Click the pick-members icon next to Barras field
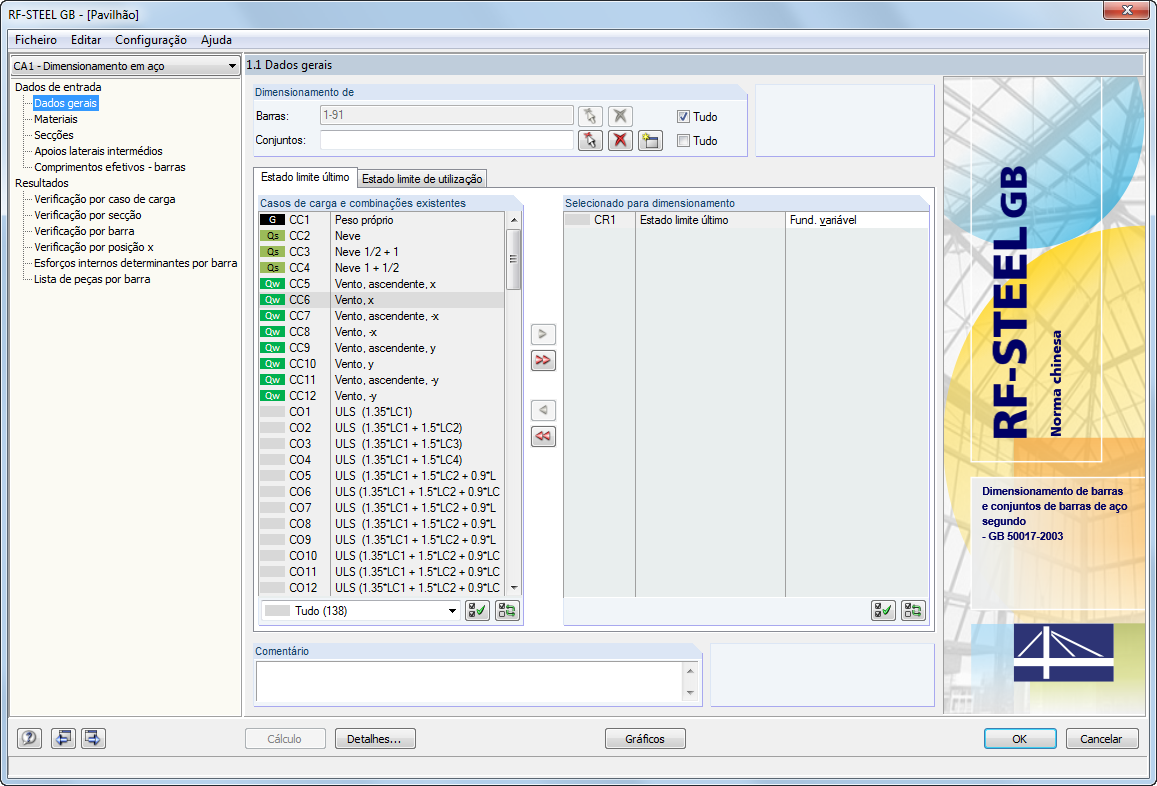 coord(590,116)
